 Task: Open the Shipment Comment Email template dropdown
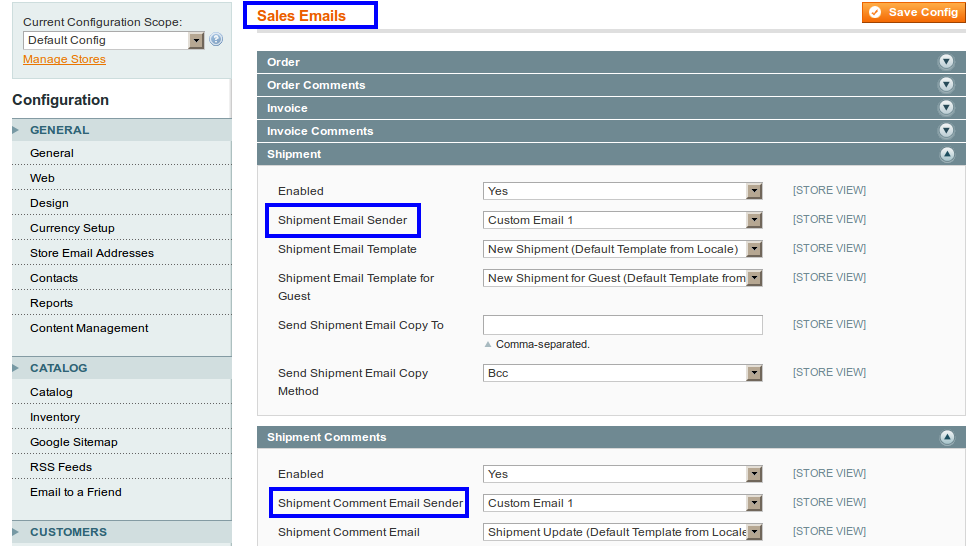[x=622, y=532]
